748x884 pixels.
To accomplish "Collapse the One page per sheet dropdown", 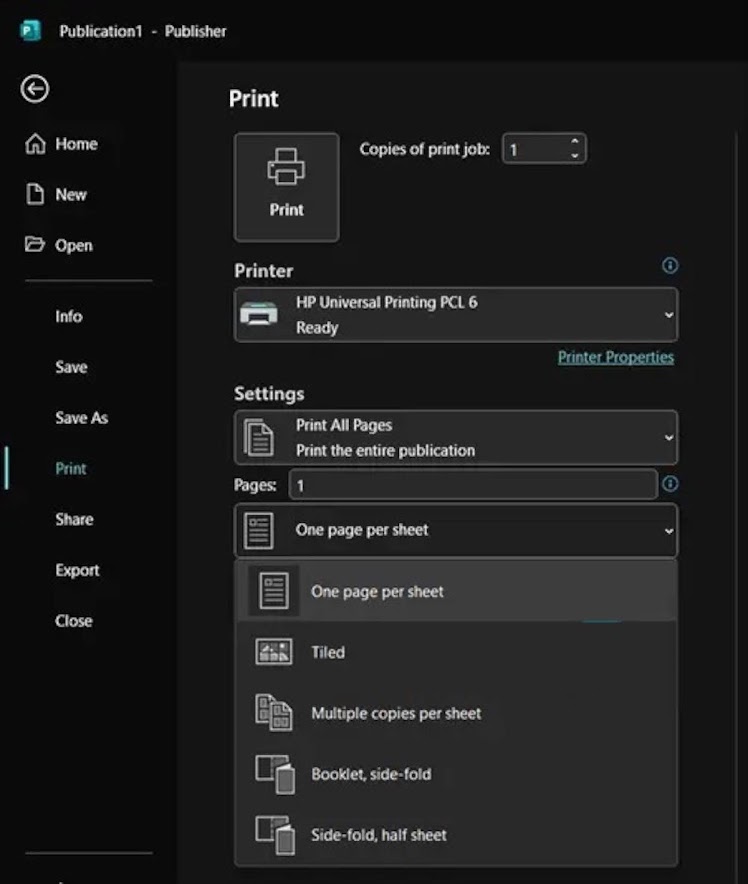I will tap(456, 530).
